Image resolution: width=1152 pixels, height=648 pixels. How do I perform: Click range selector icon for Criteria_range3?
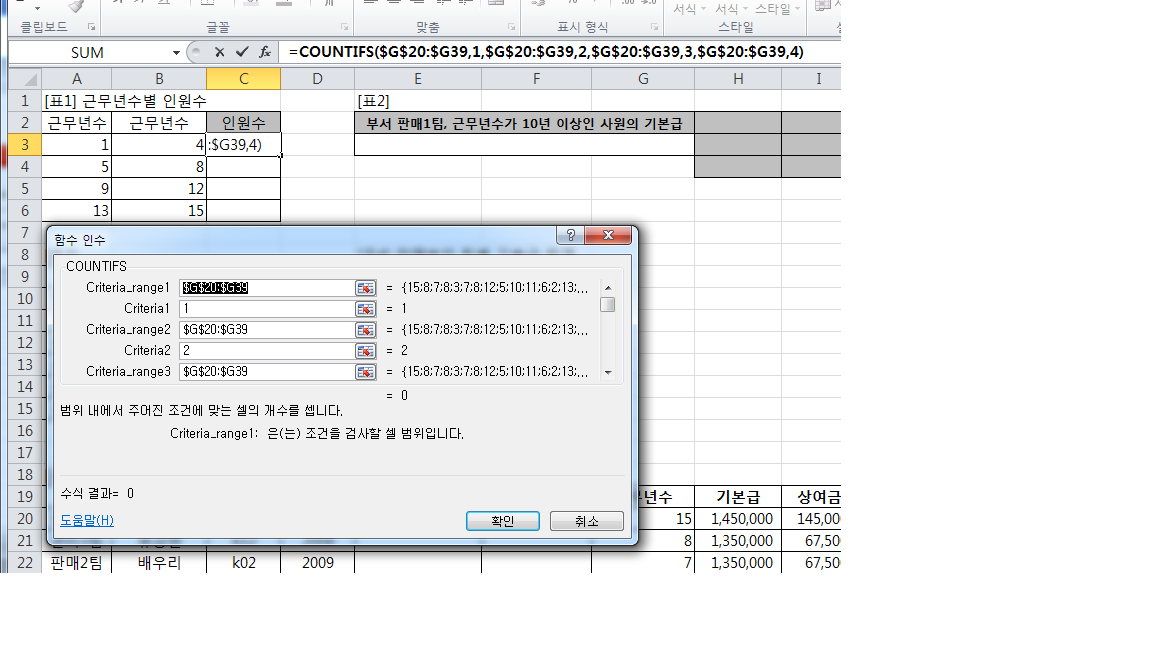click(366, 372)
